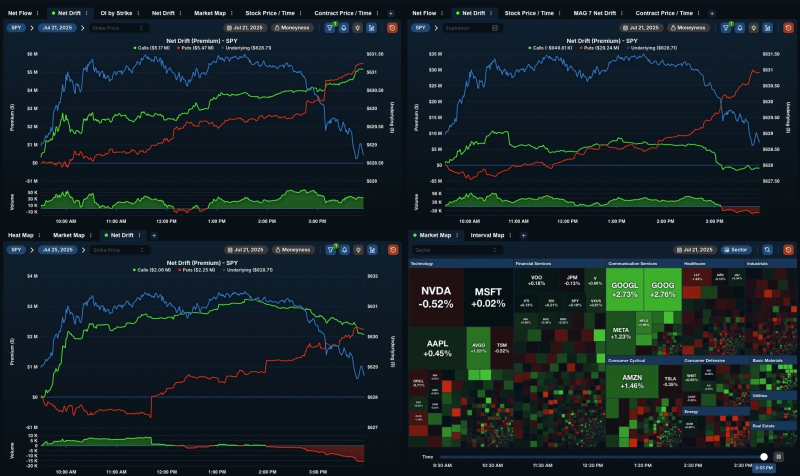Open Sector dropdown in Market Map panel
This screenshot has width=800, height=476.
click(x=456, y=250)
